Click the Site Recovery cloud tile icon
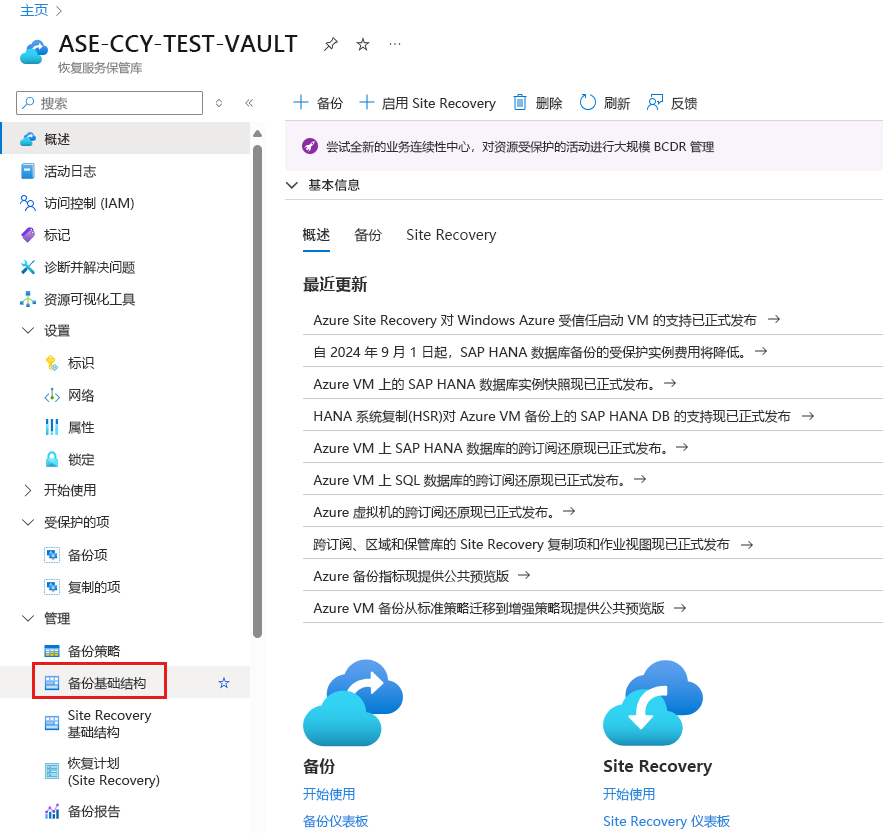 [653, 703]
